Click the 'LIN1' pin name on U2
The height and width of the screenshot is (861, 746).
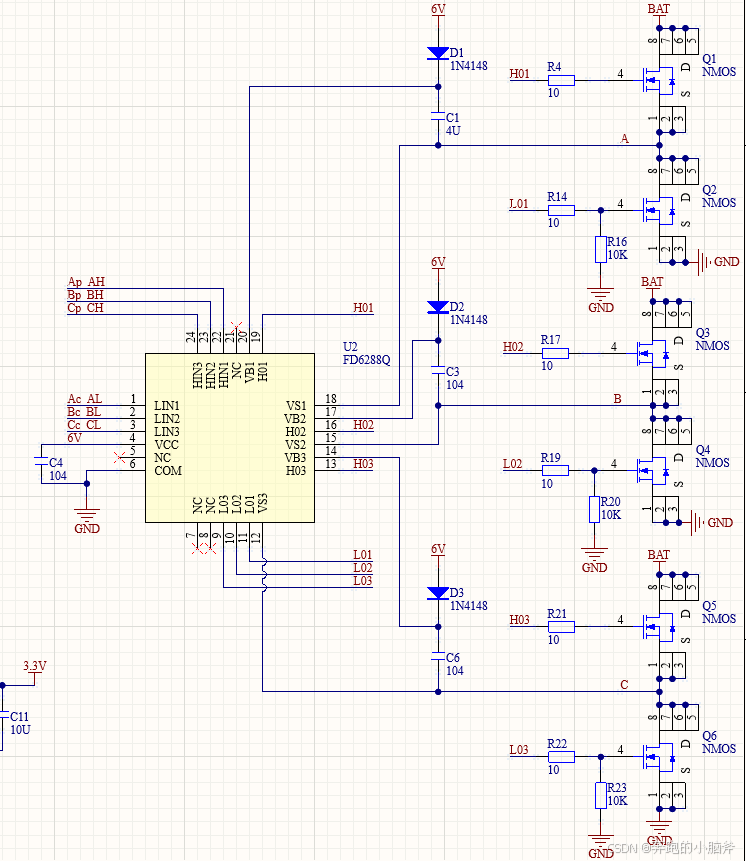pos(167,406)
